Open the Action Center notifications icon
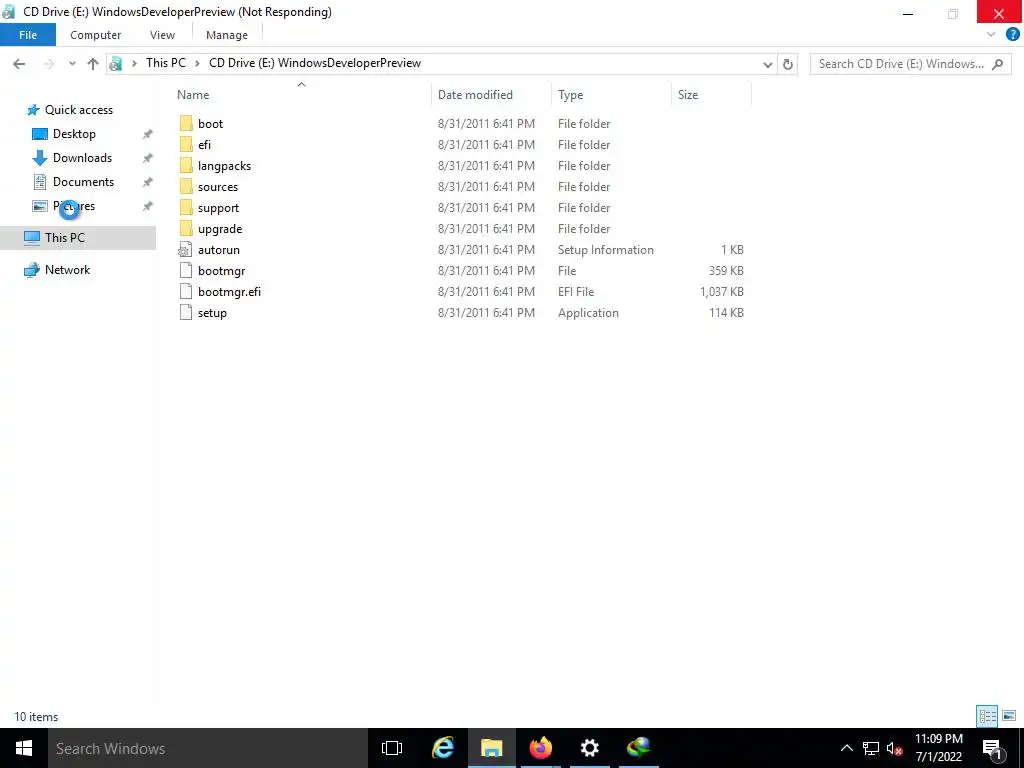Viewport: 1024px width, 768px height. (x=991, y=748)
